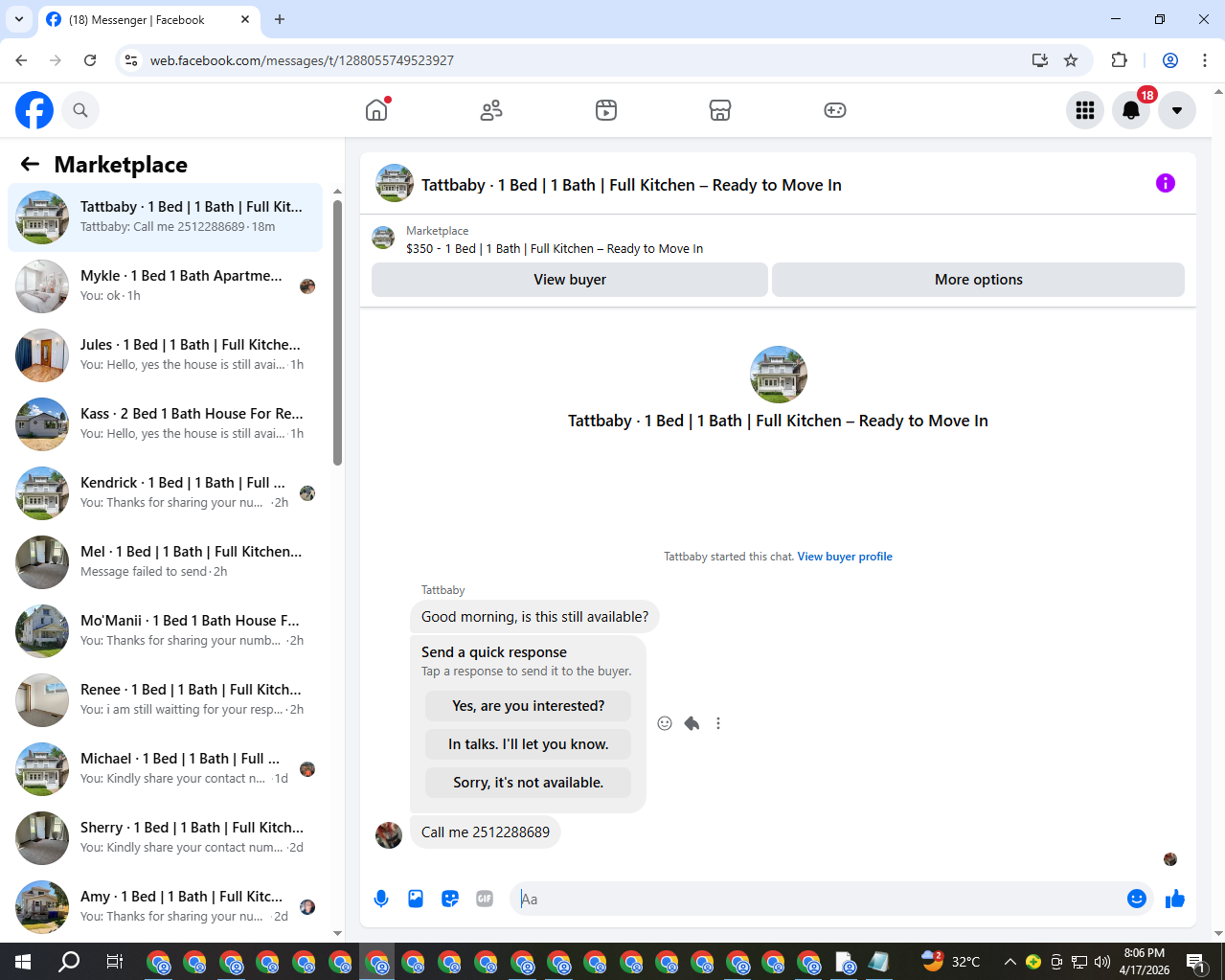1225x980 pixels.
Task: Reload the page with the refresh icon
Action: tap(90, 60)
